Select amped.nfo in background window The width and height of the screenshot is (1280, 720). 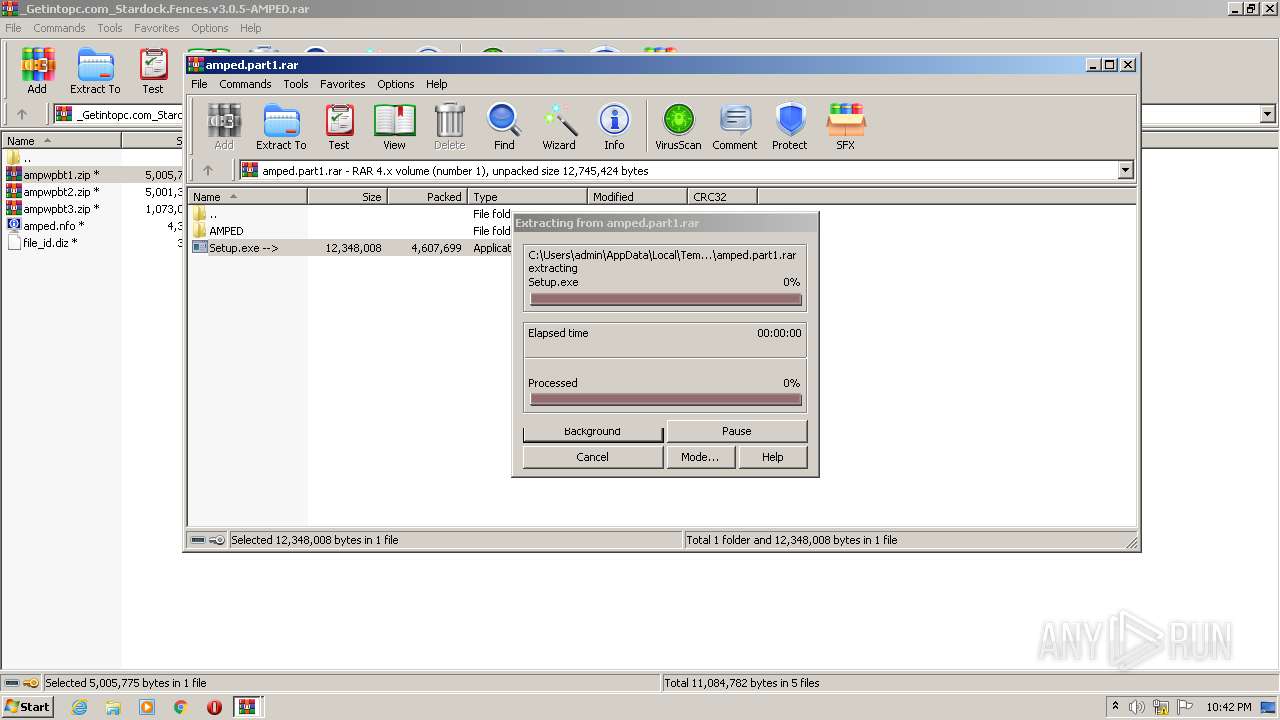(54, 226)
